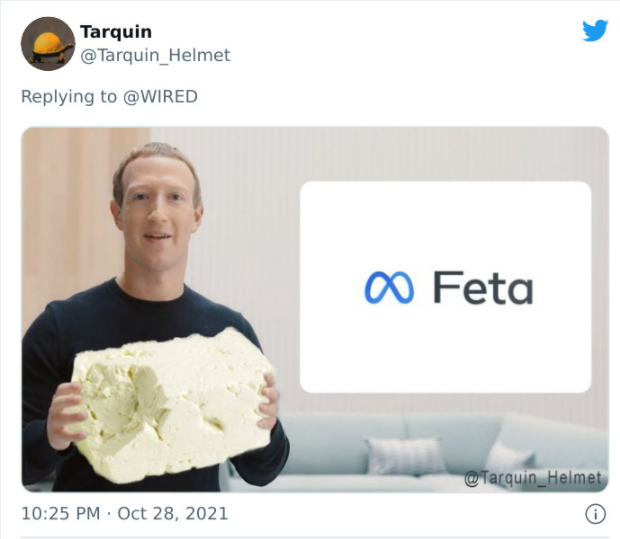620x539 pixels.
Task: Click the @Tarquin_Helmet watermark in the photo
Action: [x=532, y=478]
